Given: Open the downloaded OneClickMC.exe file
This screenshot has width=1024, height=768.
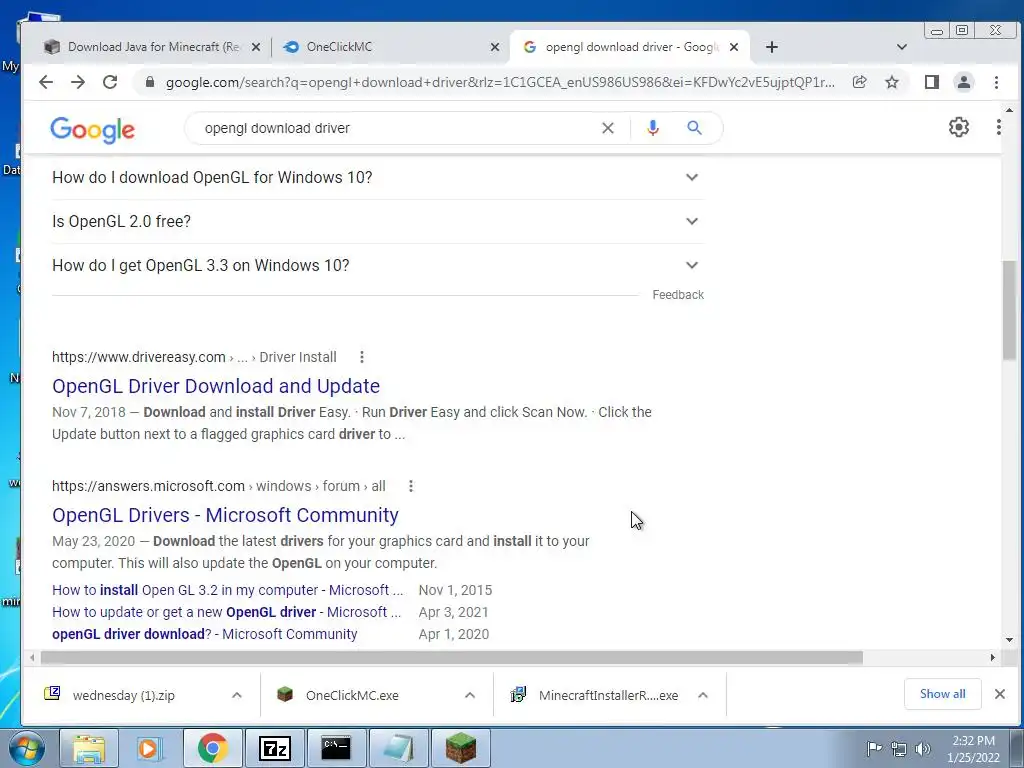Looking at the screenshot, I should point(353,696).
